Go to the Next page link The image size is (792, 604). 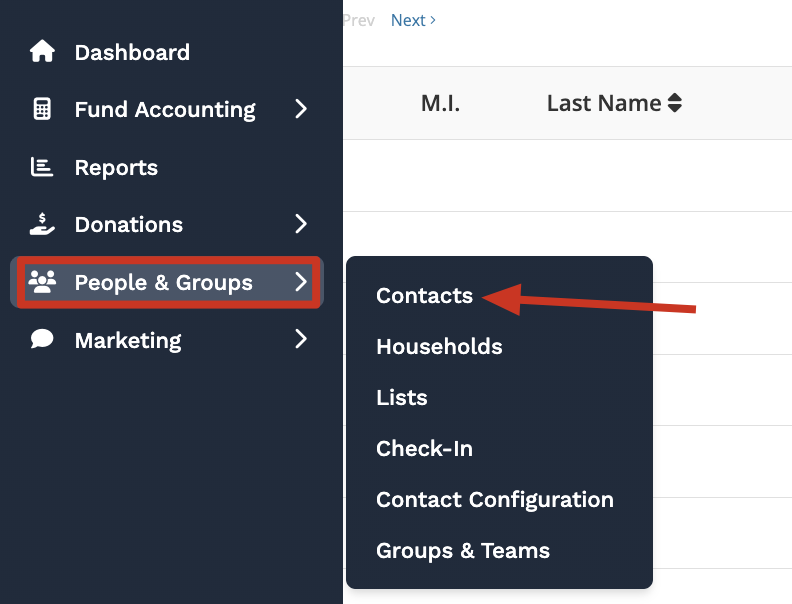click(x=413, y=20)
